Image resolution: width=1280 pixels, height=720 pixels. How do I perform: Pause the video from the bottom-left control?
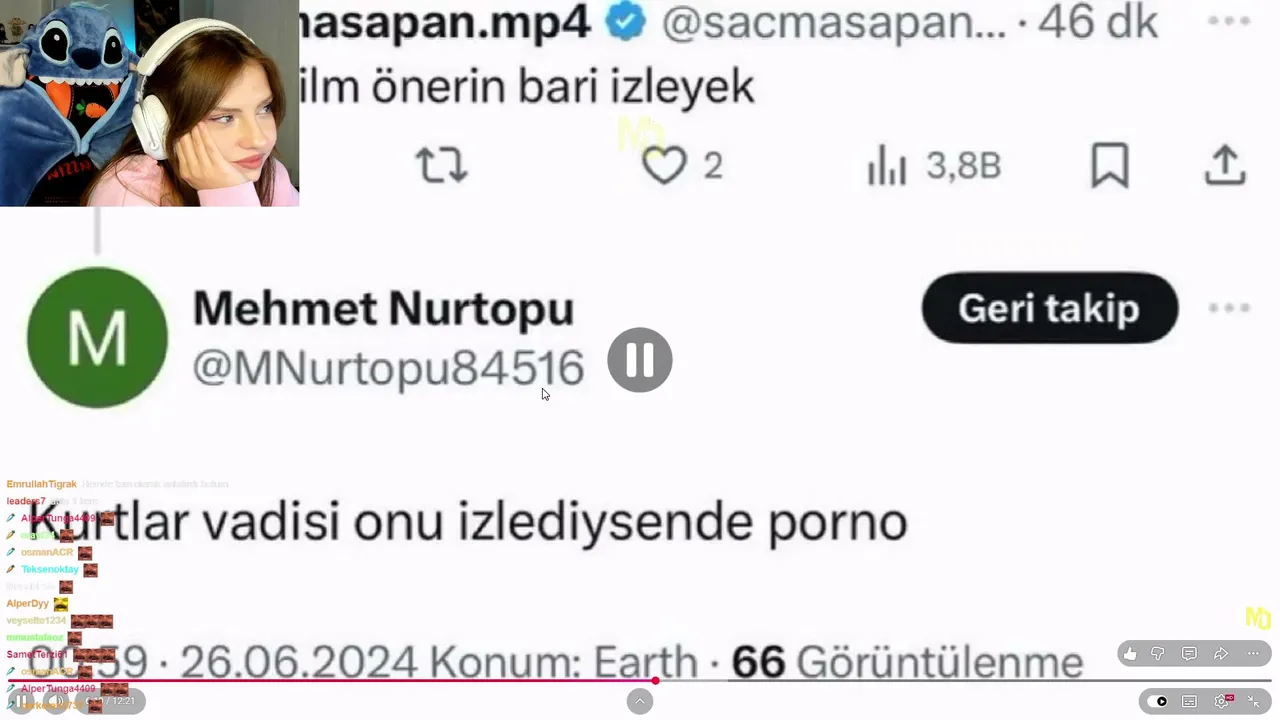point(21,701)
